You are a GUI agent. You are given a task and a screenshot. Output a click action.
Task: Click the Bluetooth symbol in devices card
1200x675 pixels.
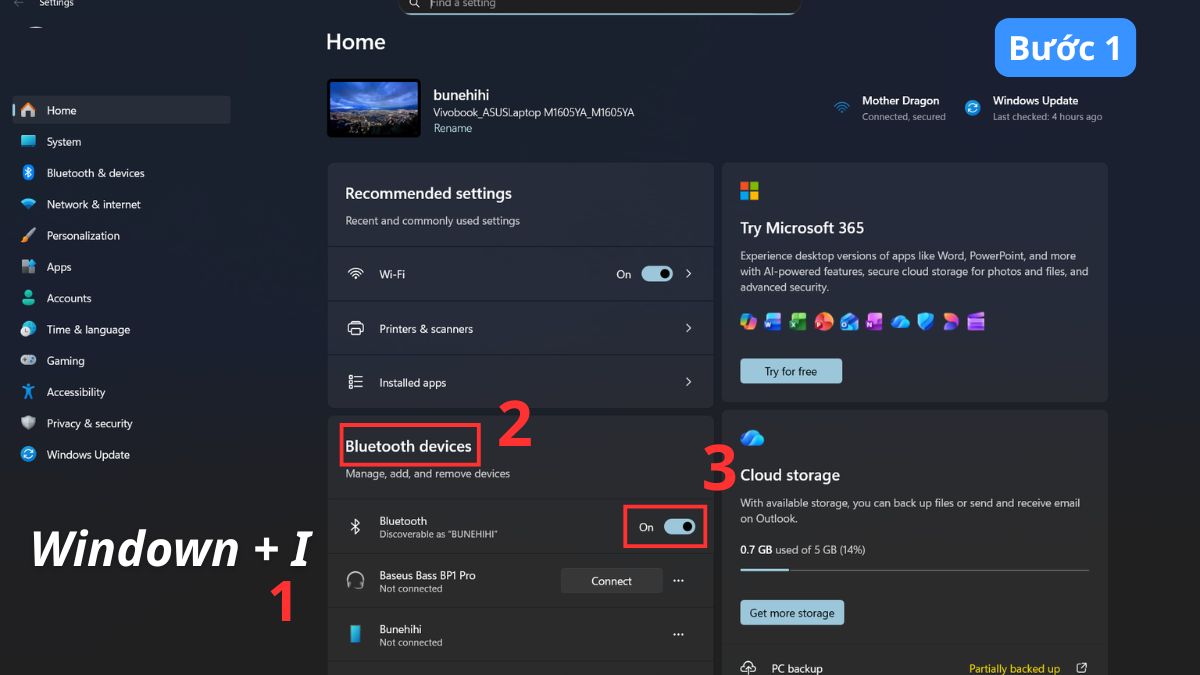355,527
